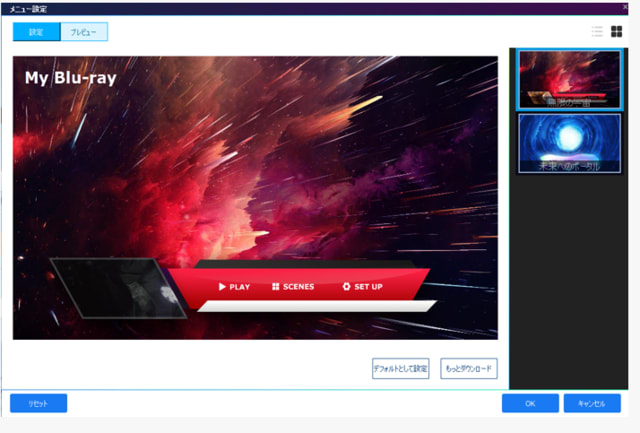Switch to grid view layout icon

[x=617, y=32]
